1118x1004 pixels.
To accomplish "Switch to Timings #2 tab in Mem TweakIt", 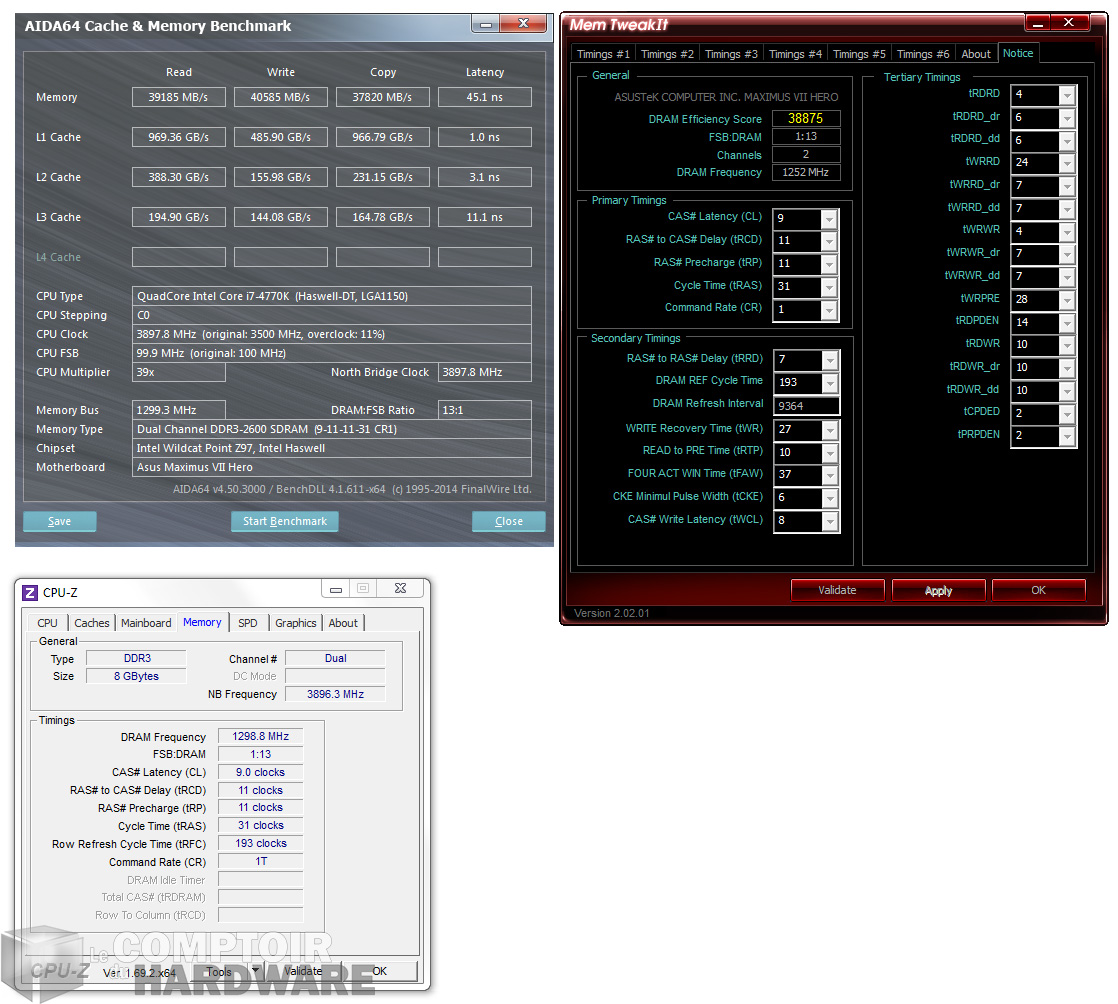I will [x=667, y=54].
